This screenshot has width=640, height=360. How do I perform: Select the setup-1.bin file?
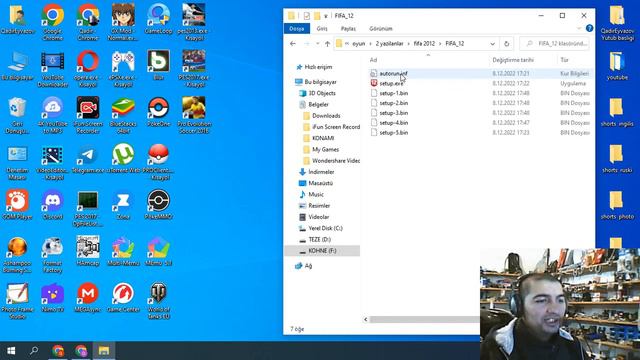(x=393, y=93)
